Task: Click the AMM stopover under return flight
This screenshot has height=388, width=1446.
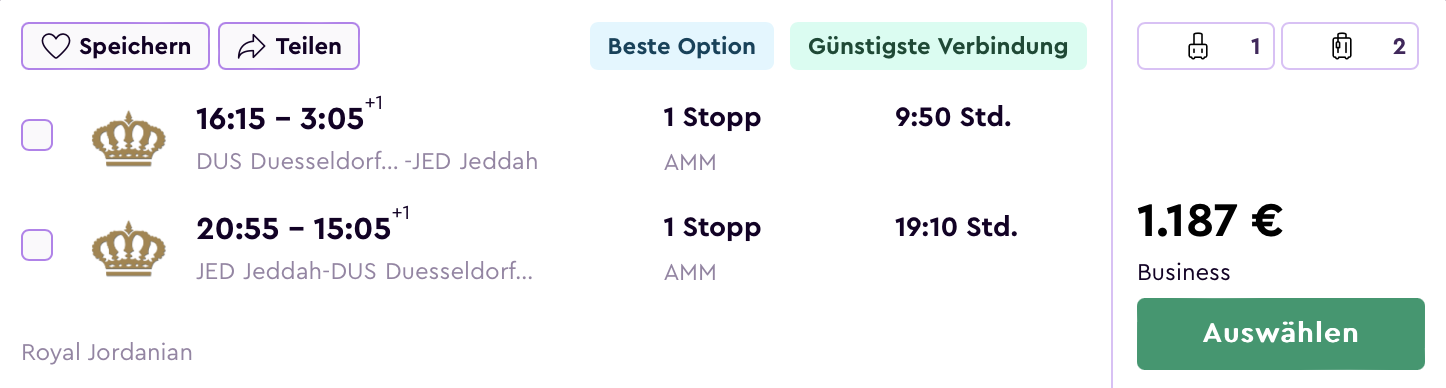Action: pyautogui.click(x=690, y=272)
